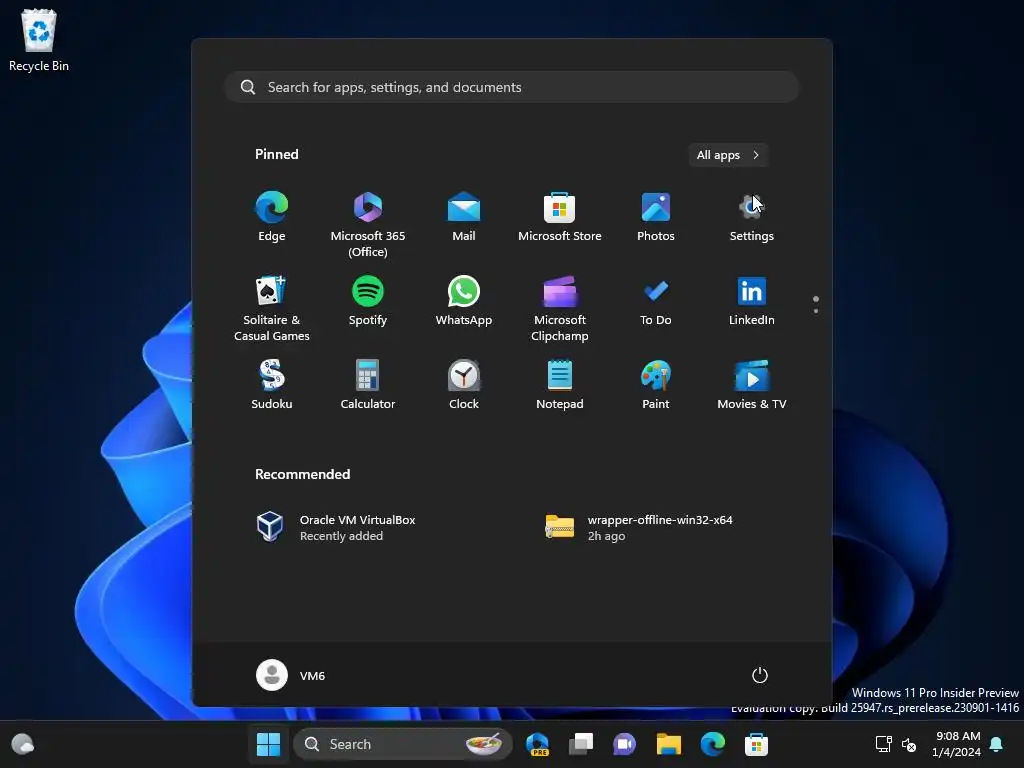Launch WhatsApp

point(464,302)
